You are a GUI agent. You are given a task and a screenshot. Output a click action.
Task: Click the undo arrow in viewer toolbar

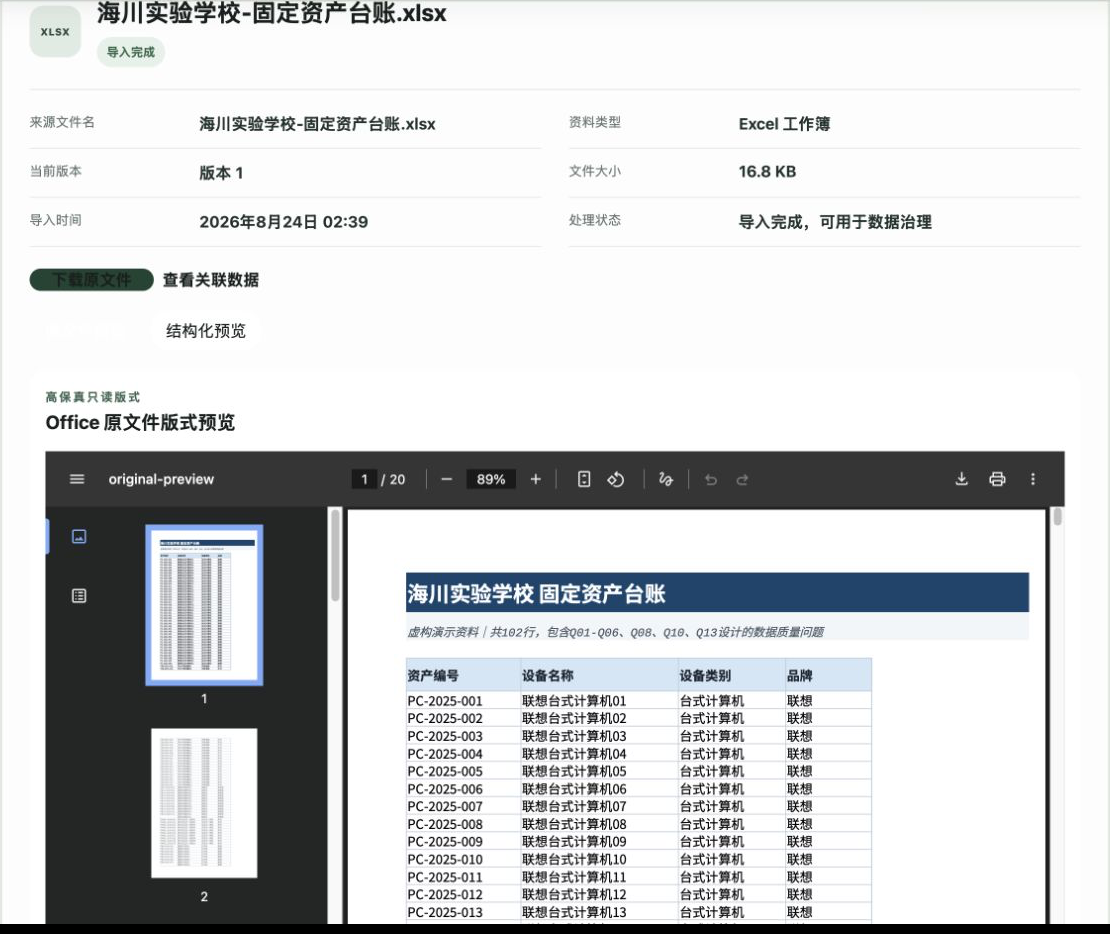tap(711, 480)
